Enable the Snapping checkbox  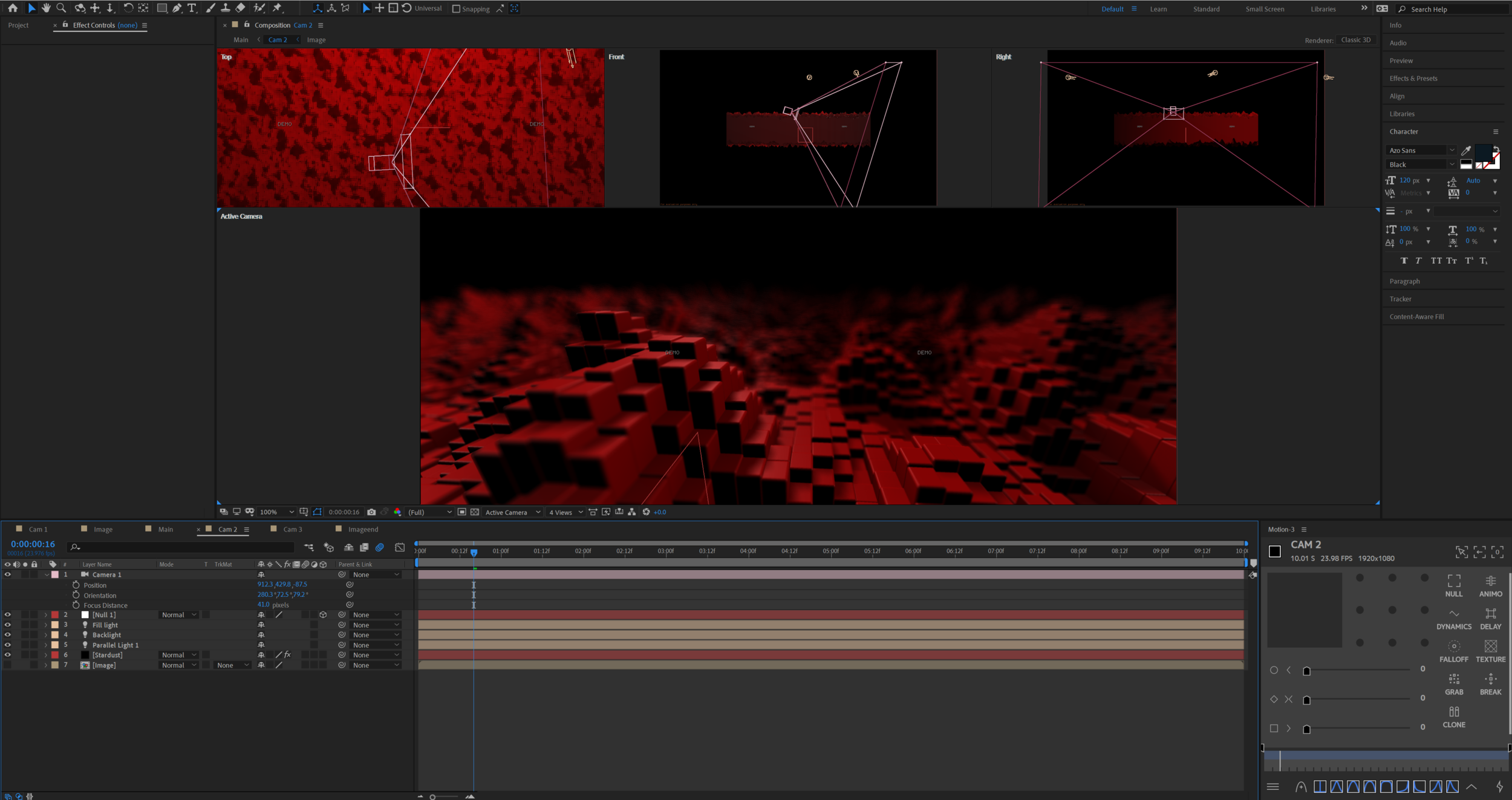pyautogui.click(x=457, y=8)
